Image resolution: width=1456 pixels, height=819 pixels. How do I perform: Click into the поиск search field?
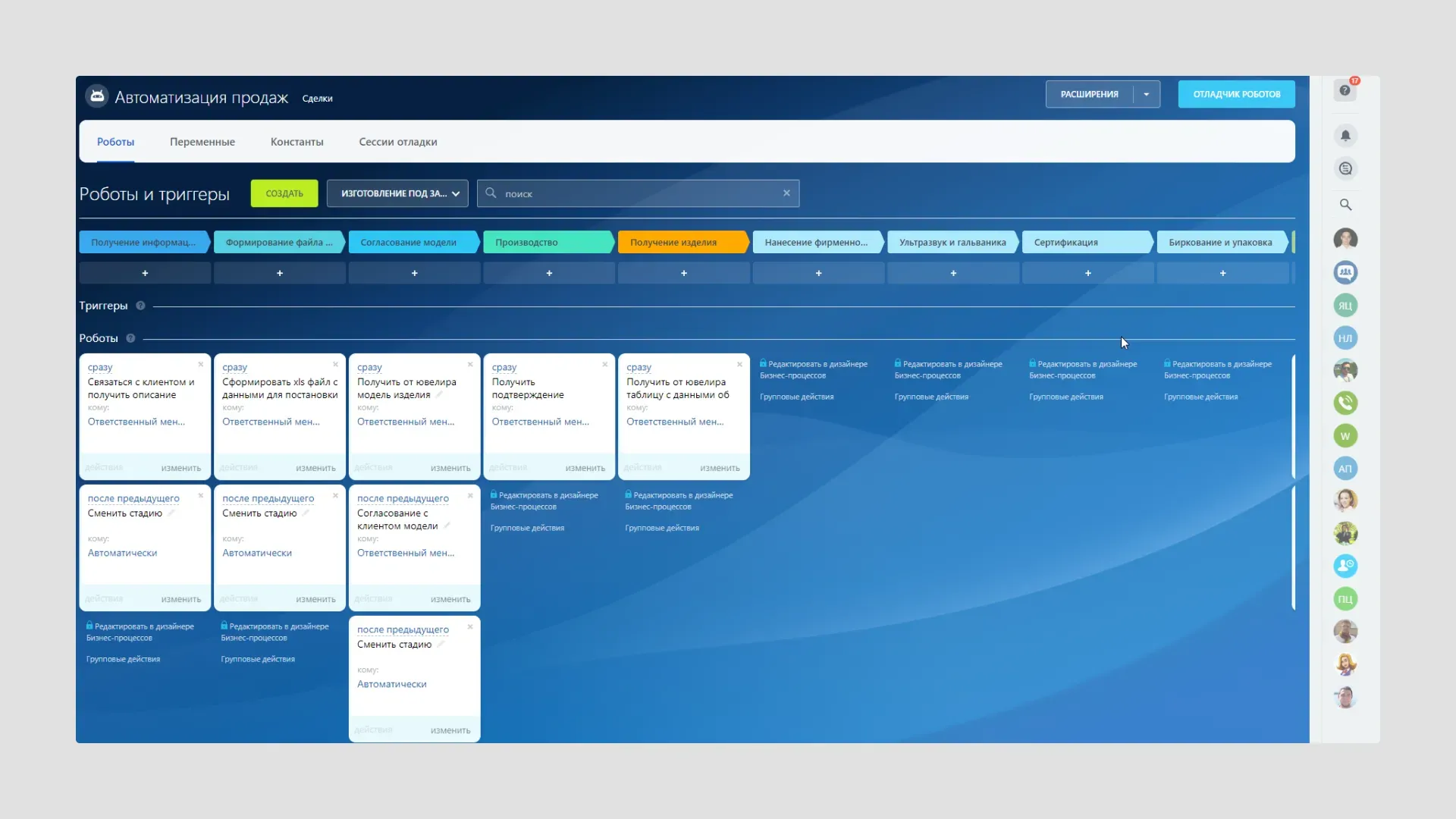click(637, 194)
